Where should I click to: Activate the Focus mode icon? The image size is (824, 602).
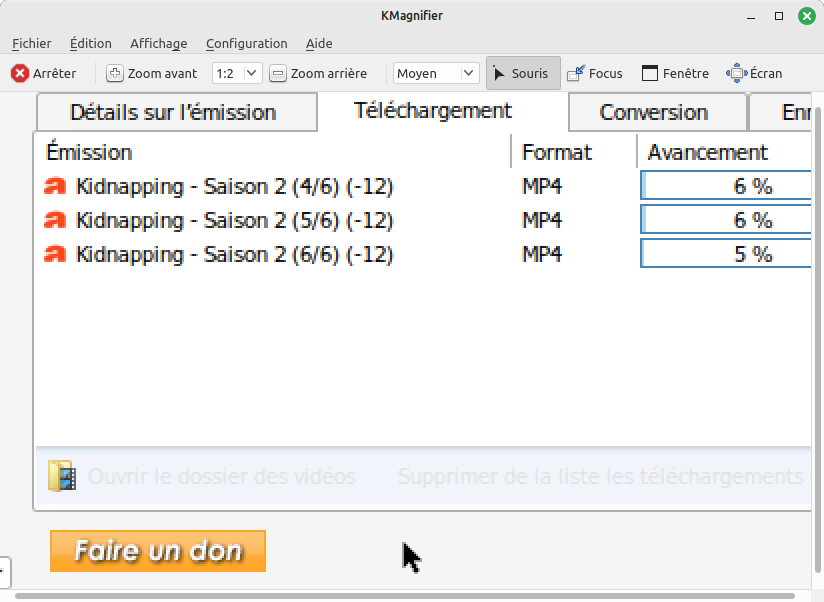tap(576, 73)
